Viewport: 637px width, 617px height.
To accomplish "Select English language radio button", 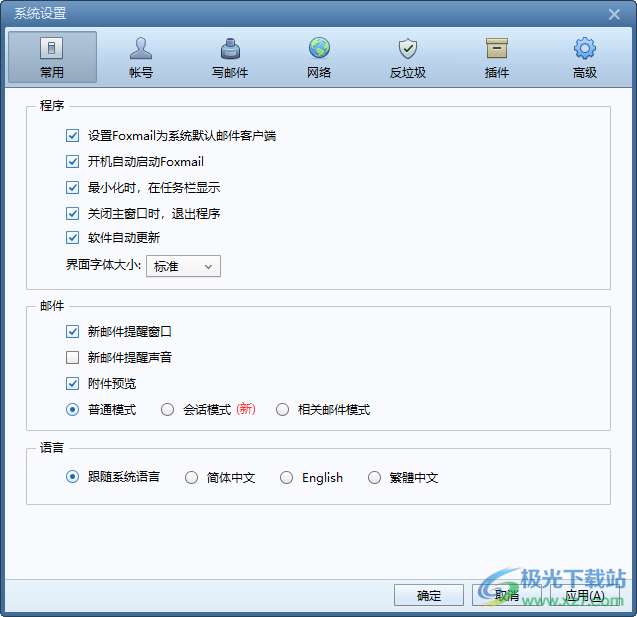I will click(286, 477).
